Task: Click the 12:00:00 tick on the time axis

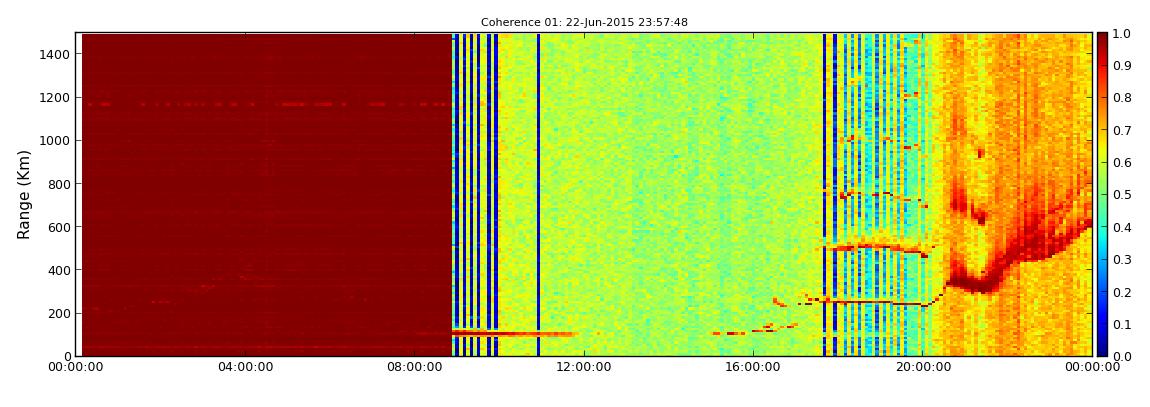Action: [583, 367]
